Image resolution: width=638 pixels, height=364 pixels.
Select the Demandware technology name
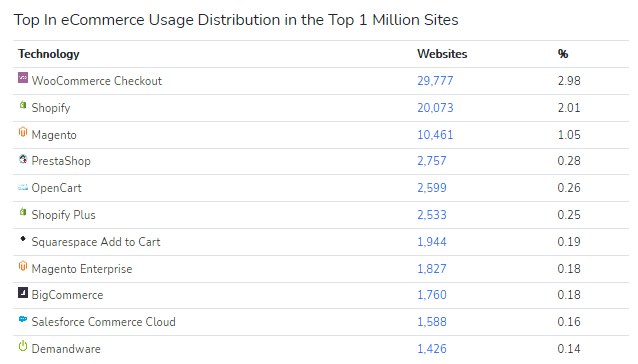click(66, 349)
